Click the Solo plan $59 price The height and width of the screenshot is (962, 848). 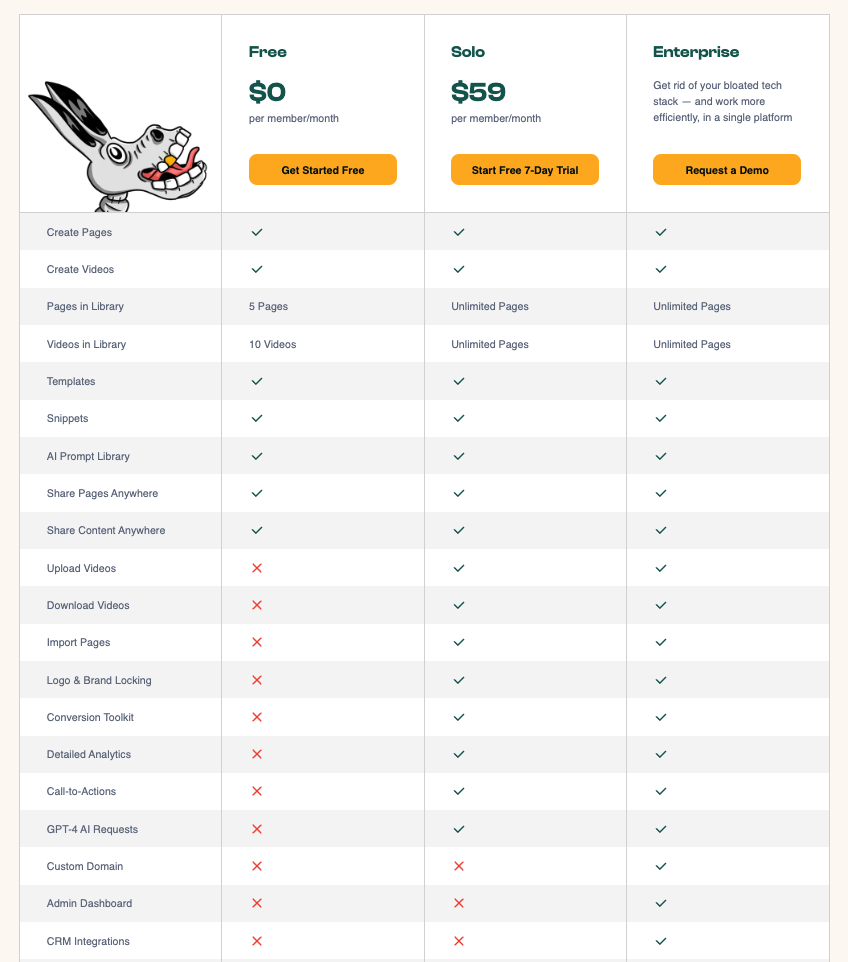(478, 93)
